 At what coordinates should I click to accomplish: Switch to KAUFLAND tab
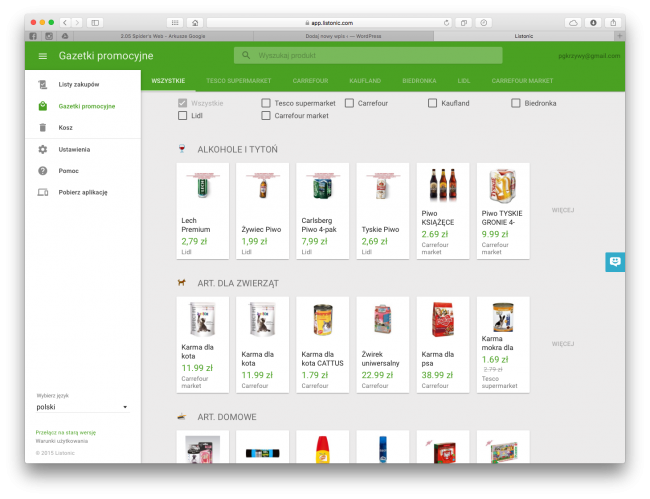pyautogui.click(x=365, y=81)
